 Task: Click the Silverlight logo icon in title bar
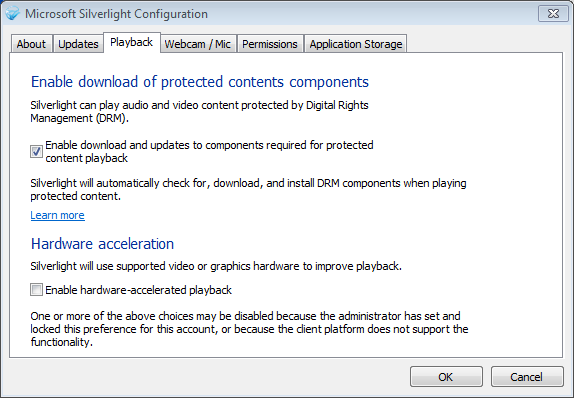[12, 14]
